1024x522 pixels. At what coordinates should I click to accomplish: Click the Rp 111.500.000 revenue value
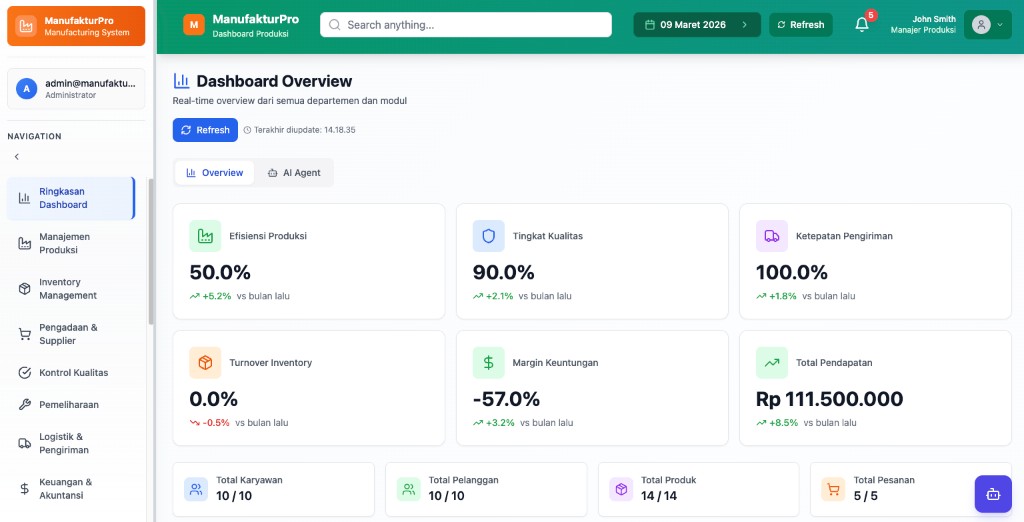(x=829, y=399)
